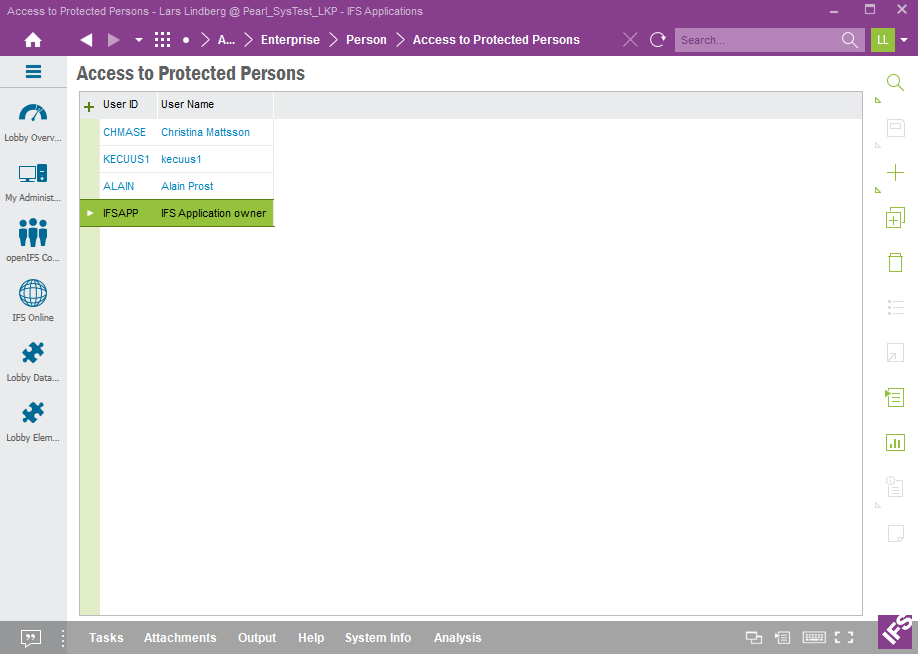
Task: Open the openIFS Community shortcut
Action: click(33, 241)
